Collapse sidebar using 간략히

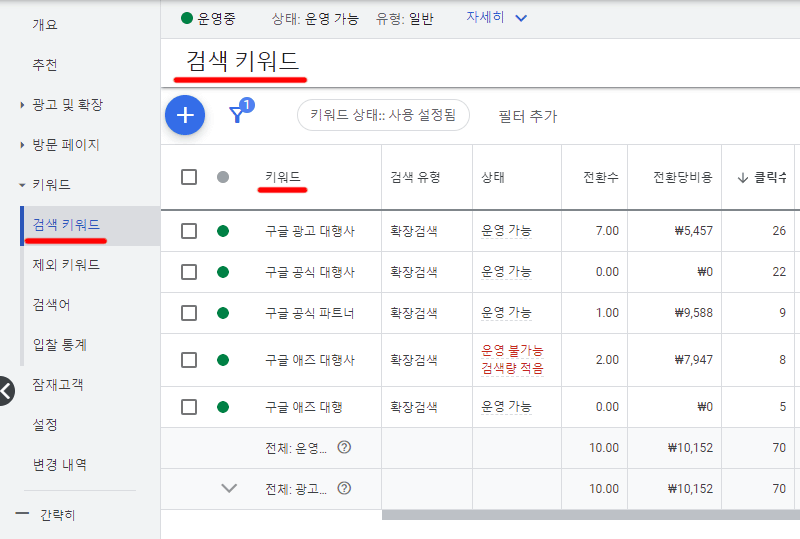pyautogui.click(x=46, y=514)
